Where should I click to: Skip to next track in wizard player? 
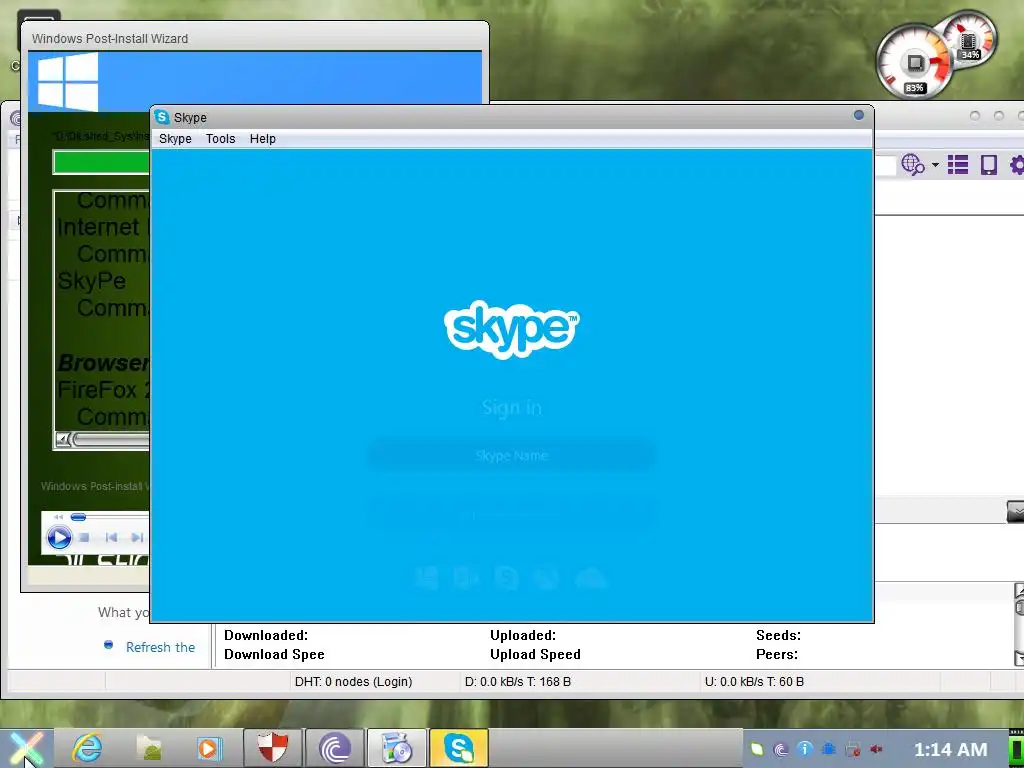[x=137, y=537]
